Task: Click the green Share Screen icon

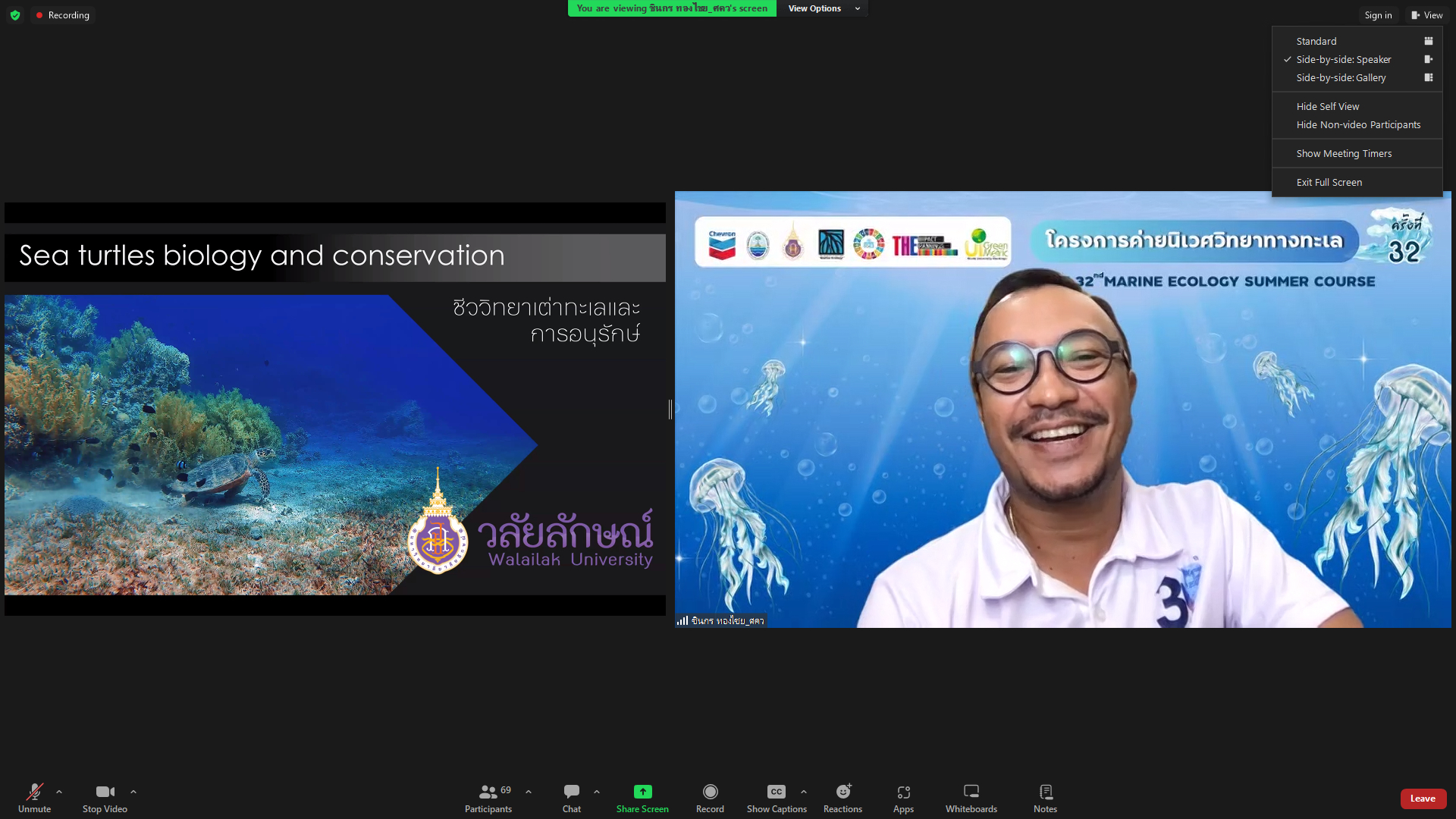Action: 642,792
